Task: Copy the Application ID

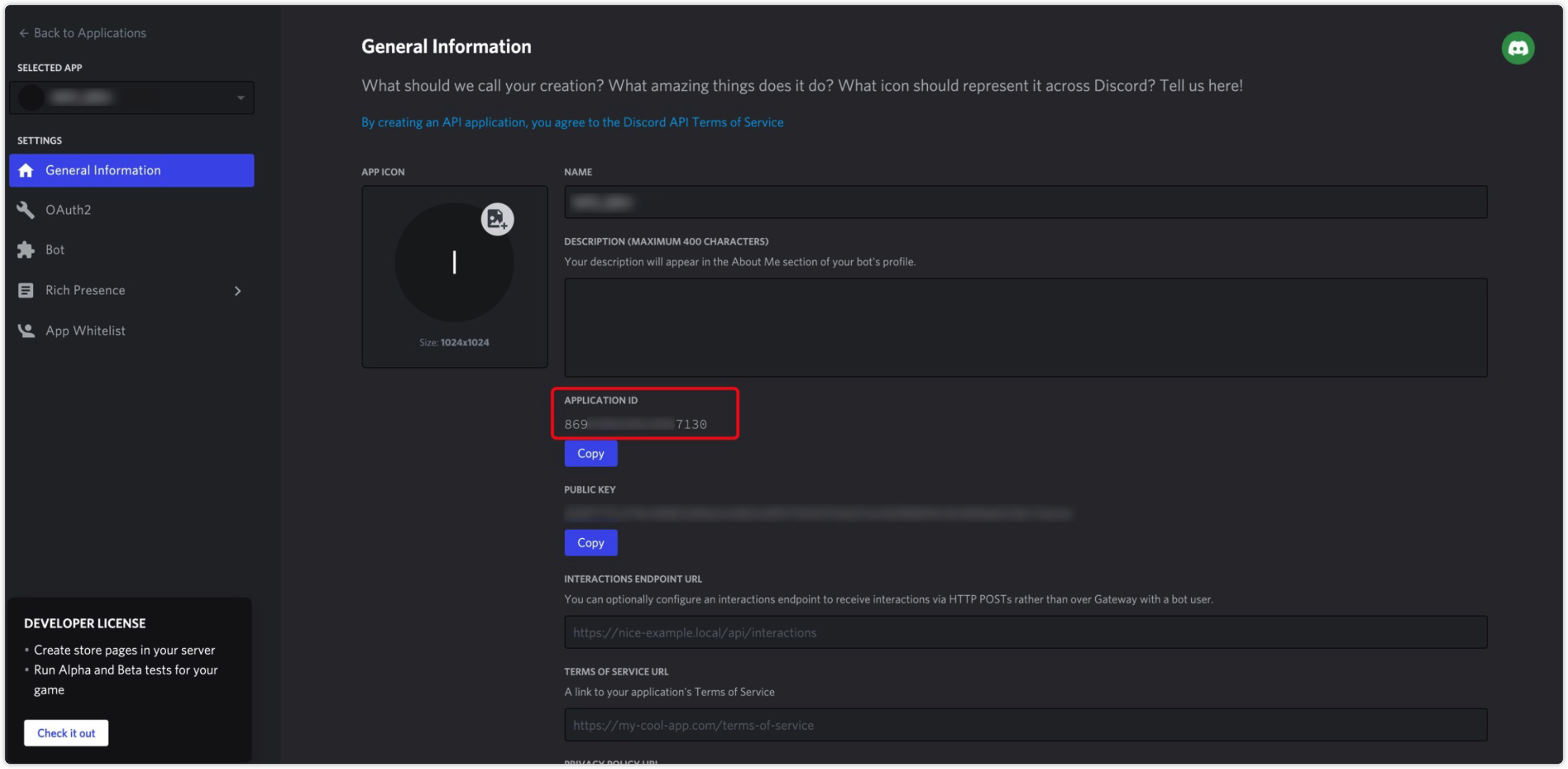Action: (x=590, y=453)
